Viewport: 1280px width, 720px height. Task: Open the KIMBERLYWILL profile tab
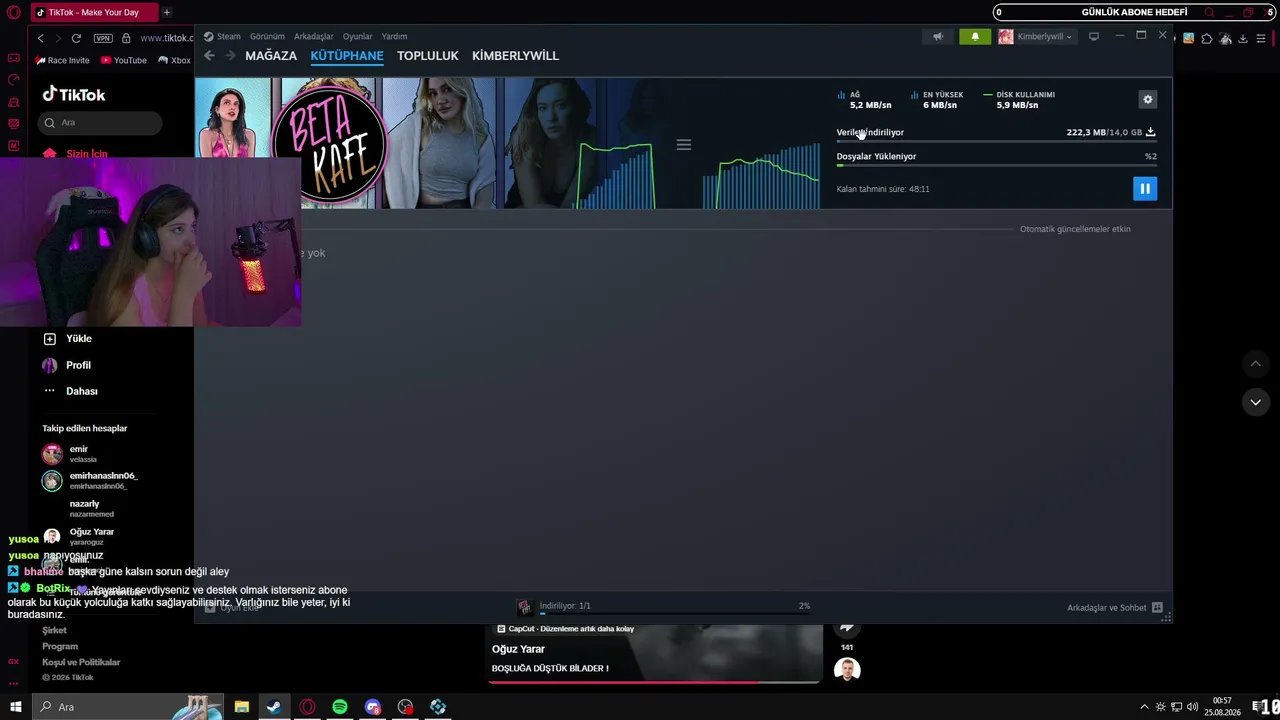tap(515, 56)
